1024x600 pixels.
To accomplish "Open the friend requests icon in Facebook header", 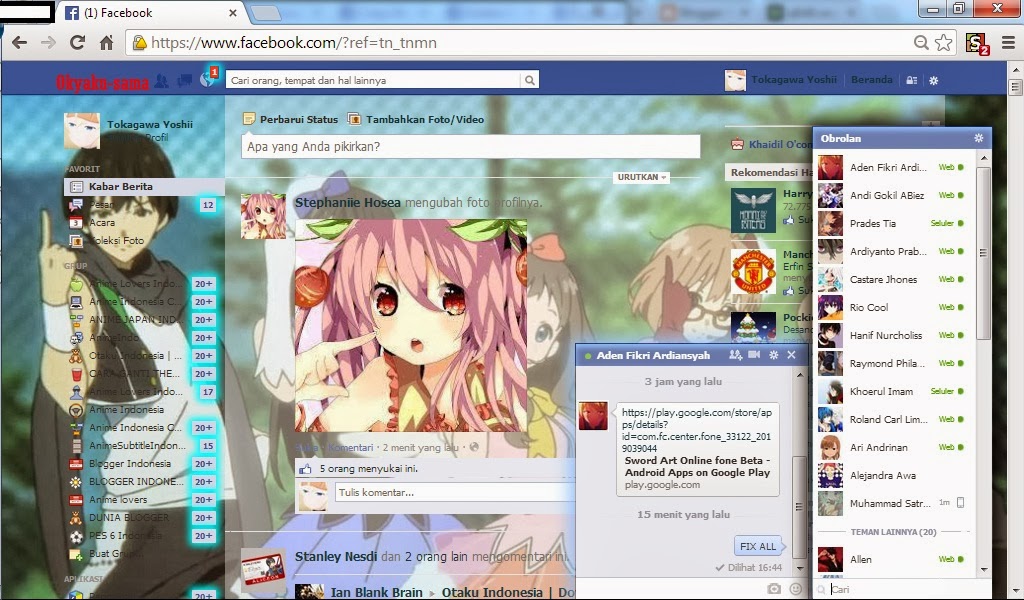I will (161, 80).
